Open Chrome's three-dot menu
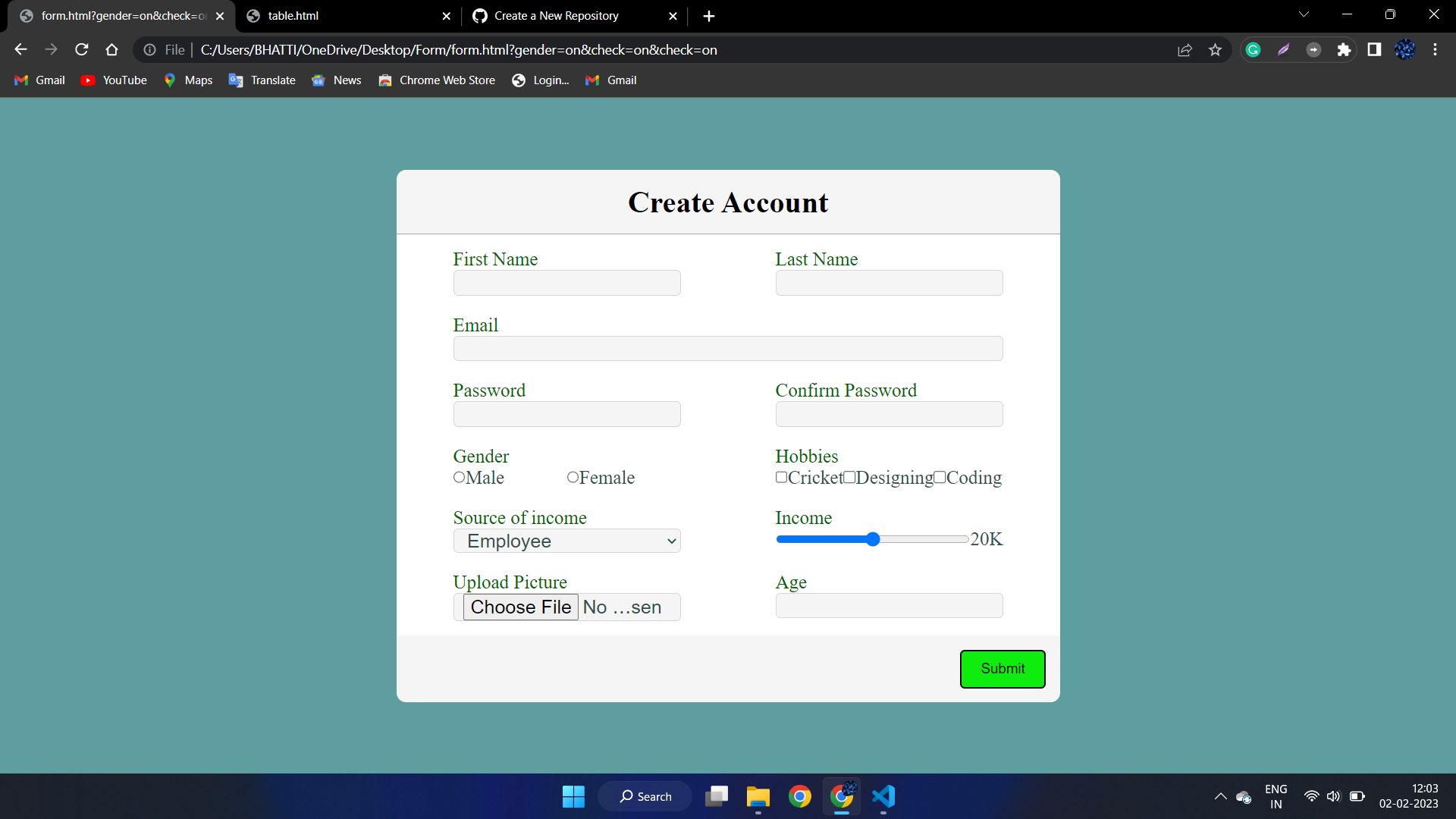 coord(1436,50)
